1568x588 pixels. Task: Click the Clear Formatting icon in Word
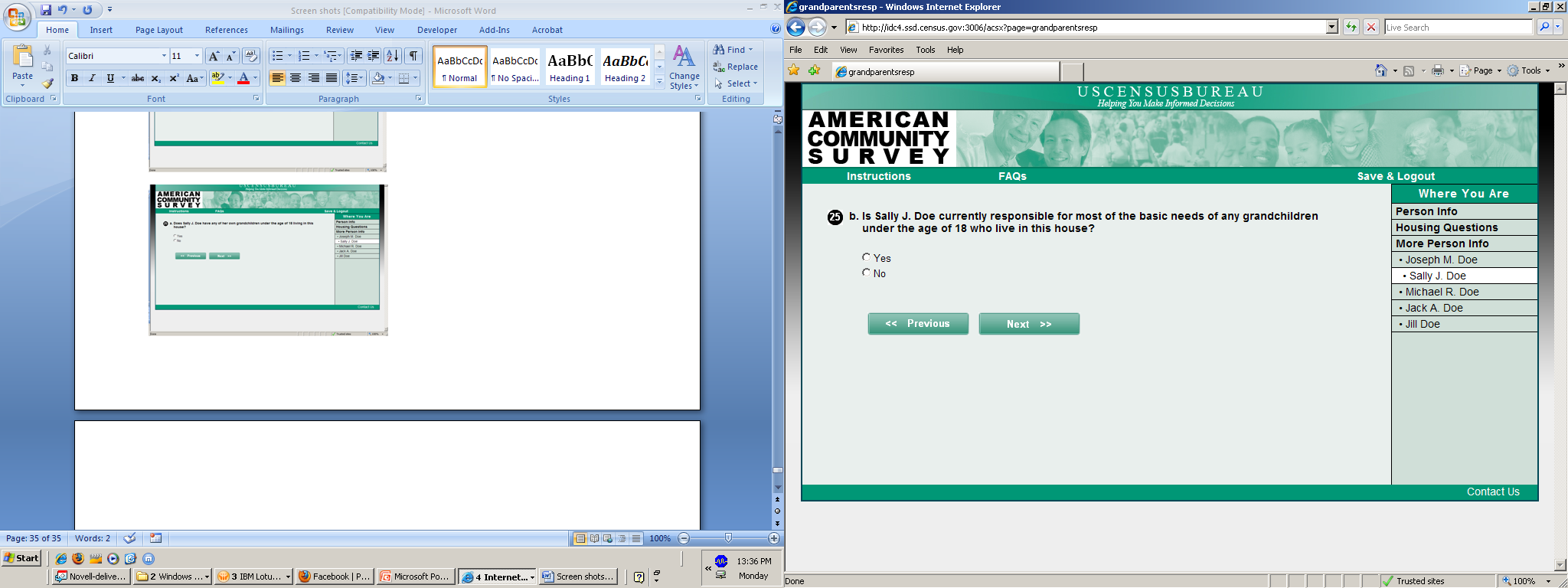pyautogui.click(x=251, y=56)
